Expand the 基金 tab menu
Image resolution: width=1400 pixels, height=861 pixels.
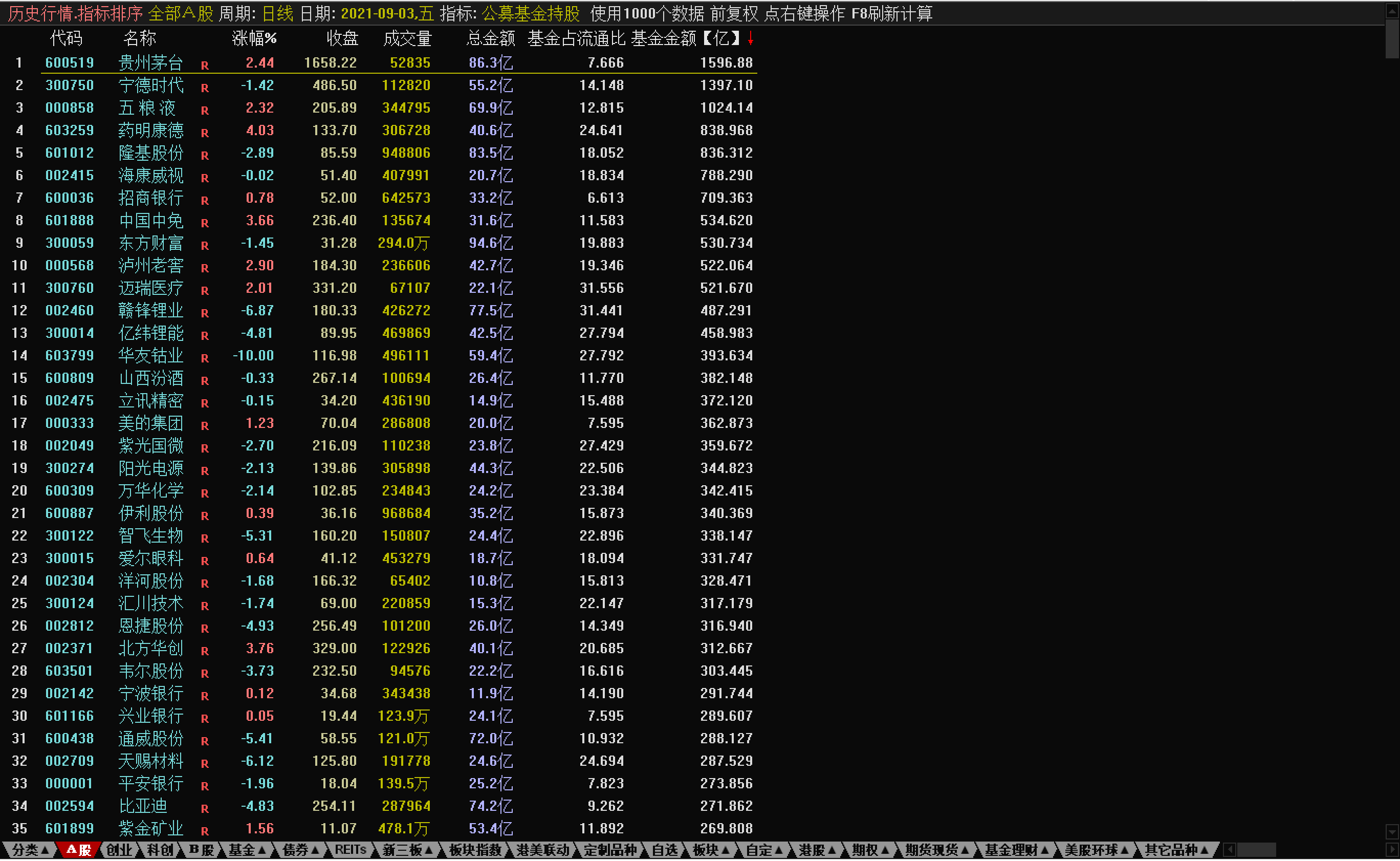[x=248, y=850]
